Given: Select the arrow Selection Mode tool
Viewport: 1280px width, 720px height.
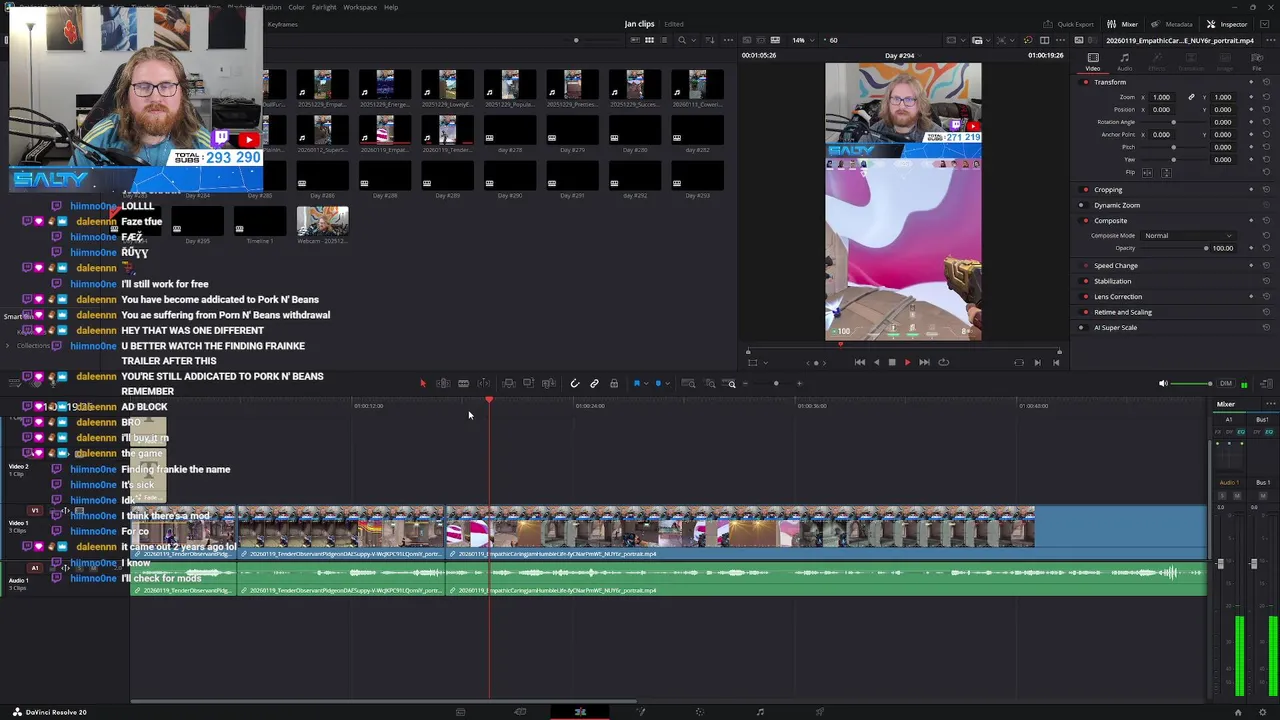Looking at the screenshot, I should 422,384.
